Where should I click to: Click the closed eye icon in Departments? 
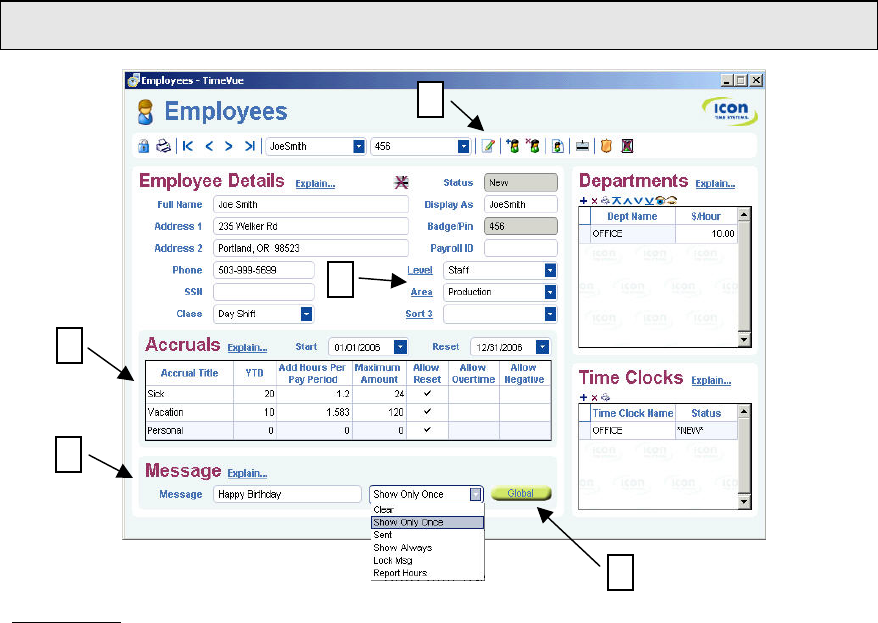coord(672,200)
